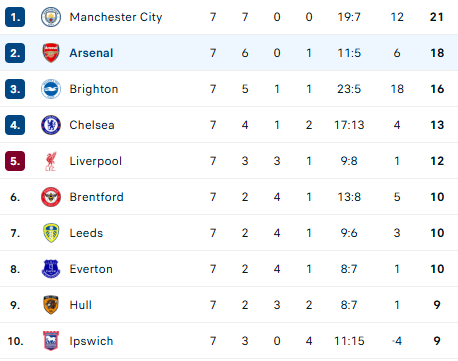
Task: Click the Arsenal club crest
Action: (x=51, y=53)
